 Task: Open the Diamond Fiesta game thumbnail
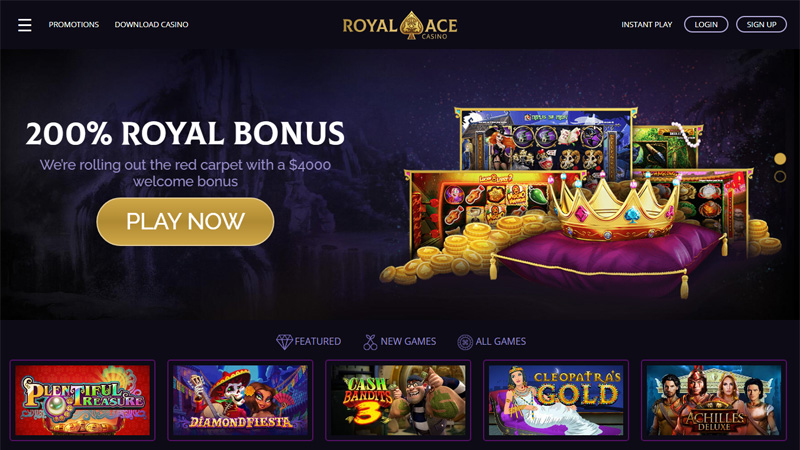tap(240, 400)
